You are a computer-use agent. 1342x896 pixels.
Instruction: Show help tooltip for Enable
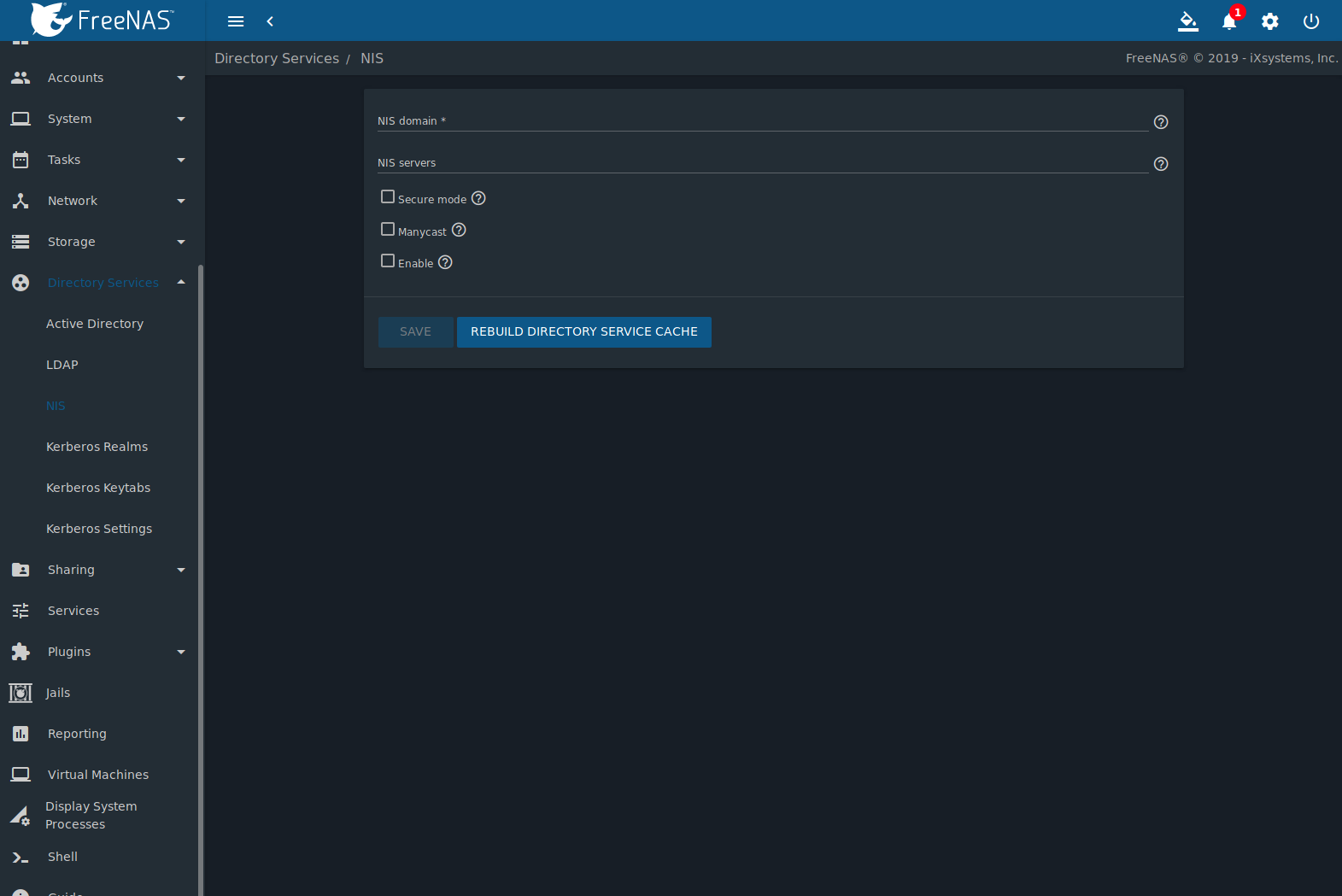pos(445,262)
